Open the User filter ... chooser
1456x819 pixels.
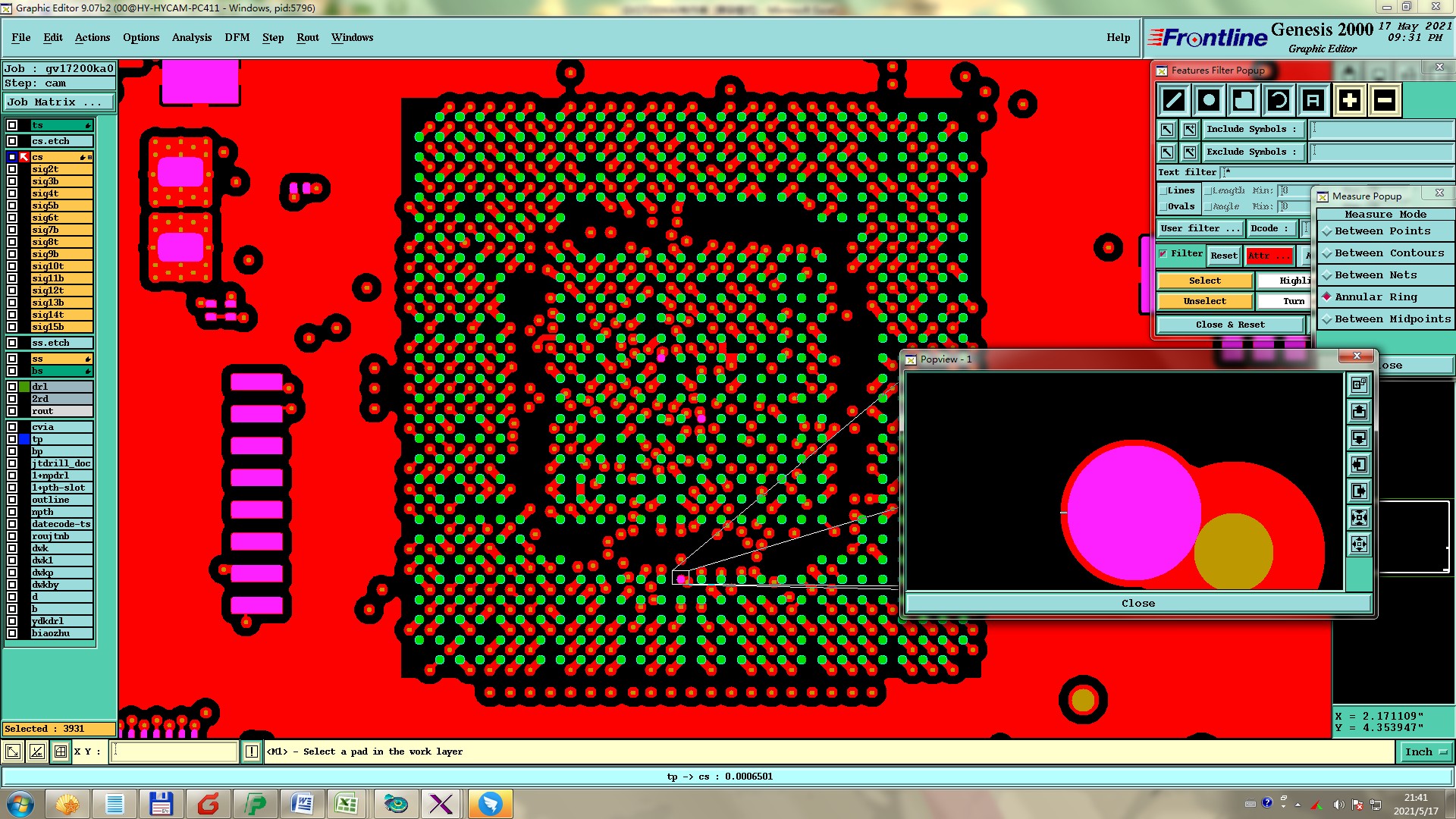[x=1200, y=228]
